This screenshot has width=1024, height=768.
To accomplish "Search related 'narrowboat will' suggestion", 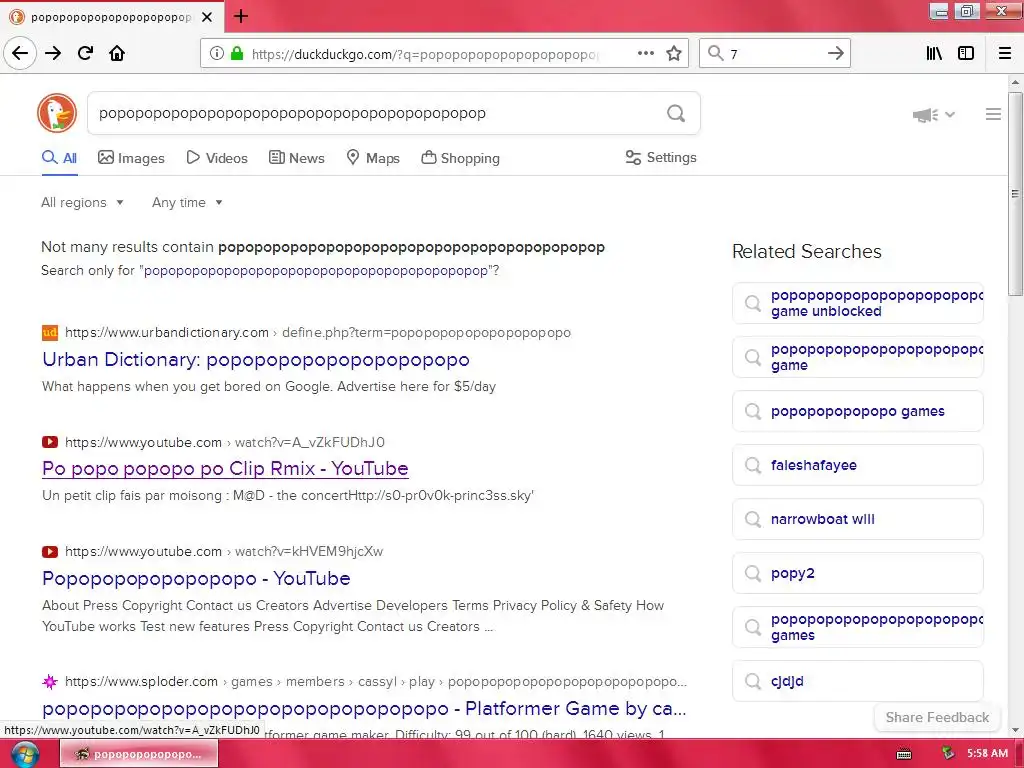I will click(857, 519).
